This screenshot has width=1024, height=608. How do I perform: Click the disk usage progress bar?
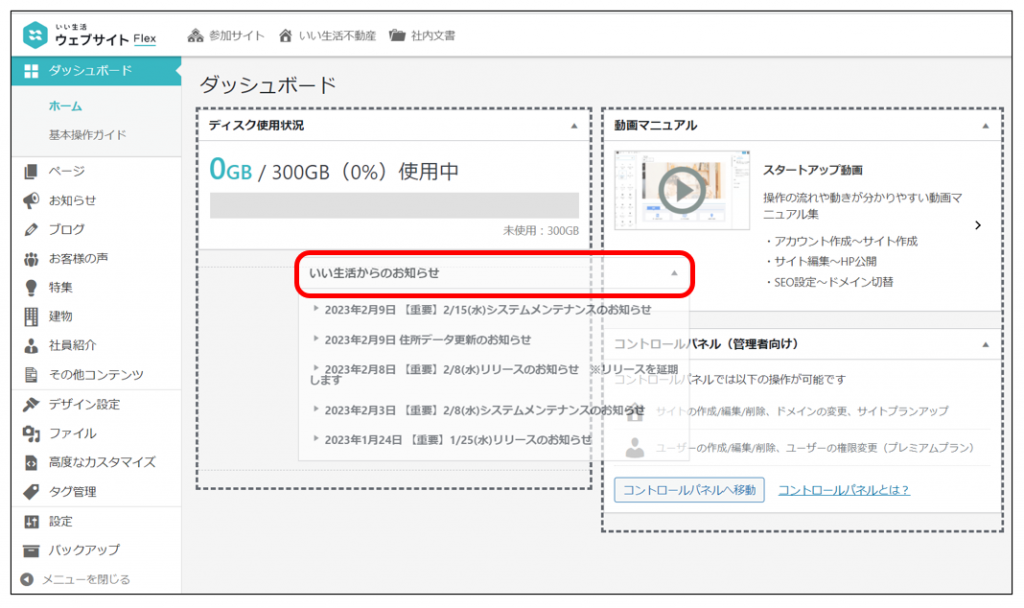coord(394,205)
